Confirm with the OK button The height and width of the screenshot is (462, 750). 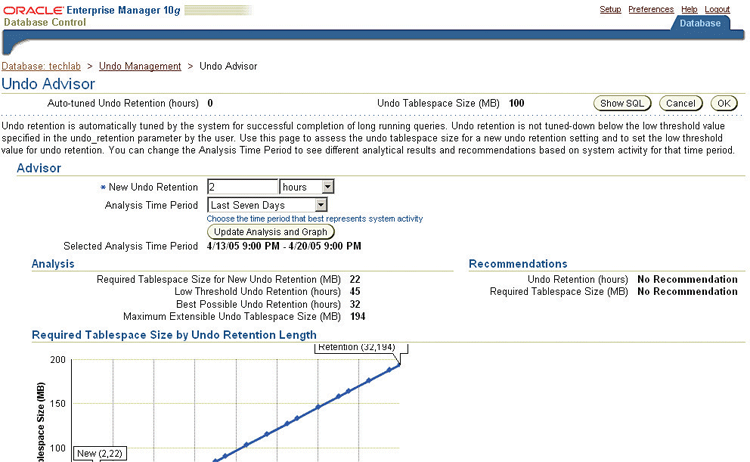click(724, 103)
